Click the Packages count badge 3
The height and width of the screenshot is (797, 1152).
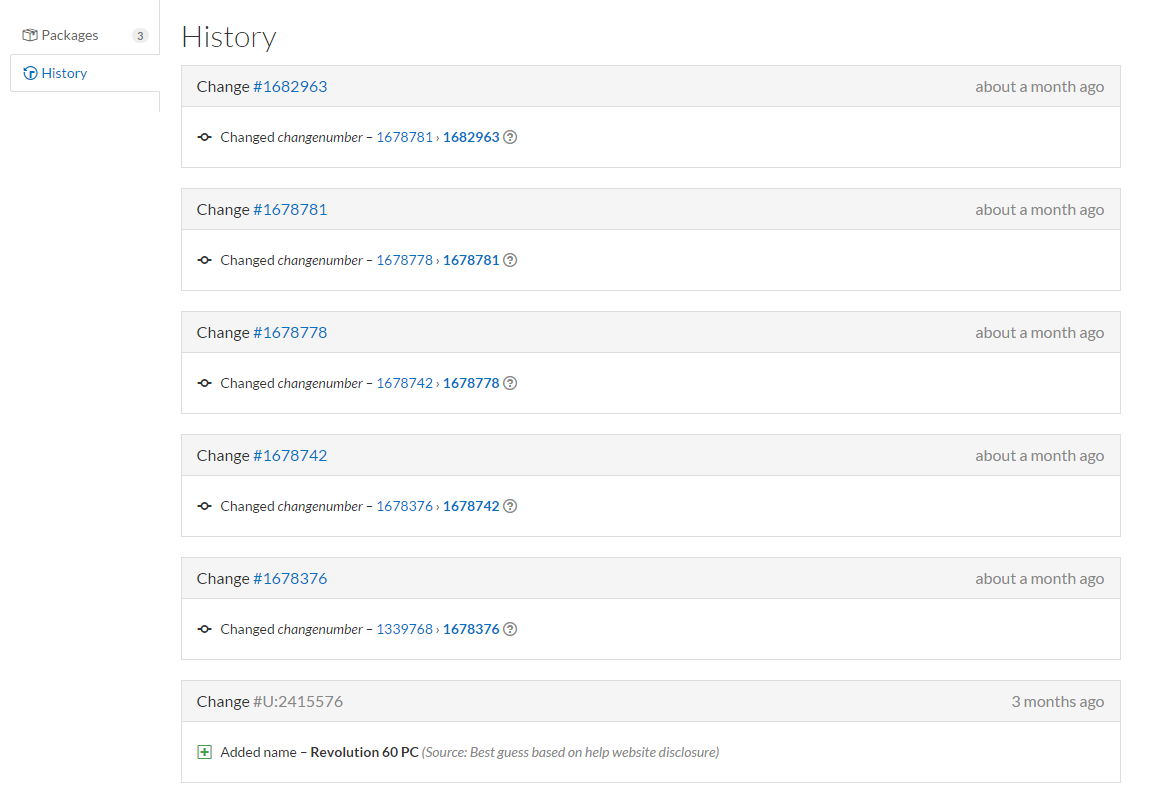(x=140, y=35)
